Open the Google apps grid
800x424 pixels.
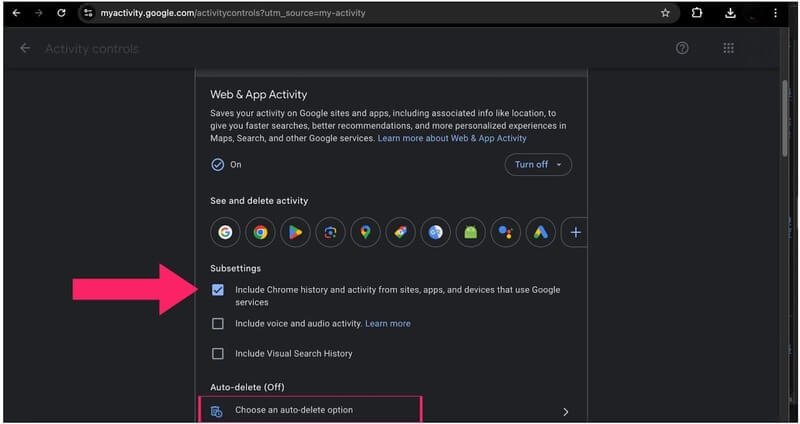[729, 48]
